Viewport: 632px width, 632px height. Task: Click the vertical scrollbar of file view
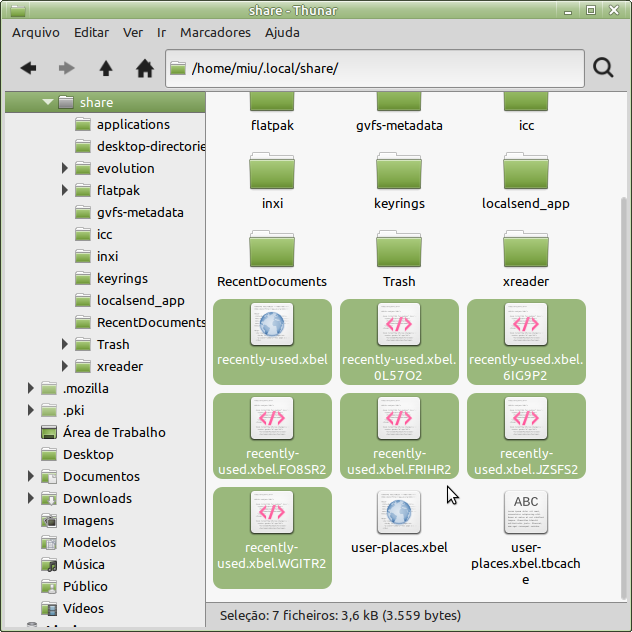click(x=625, y=400)
